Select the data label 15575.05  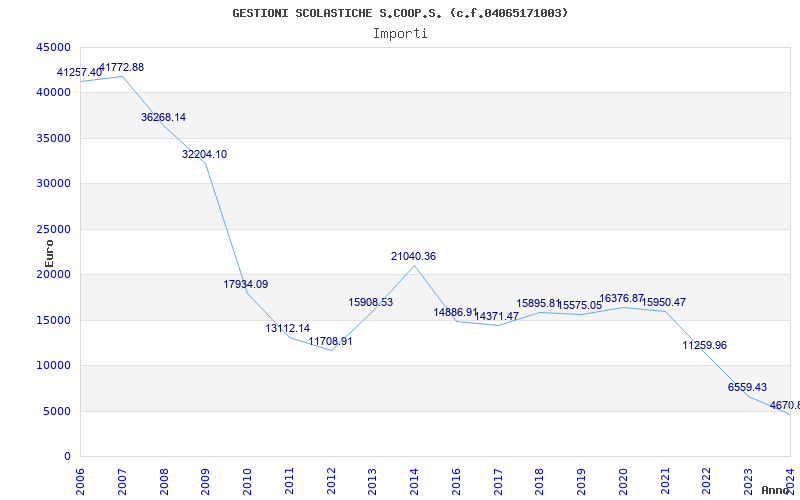click(x=580, y=306)
